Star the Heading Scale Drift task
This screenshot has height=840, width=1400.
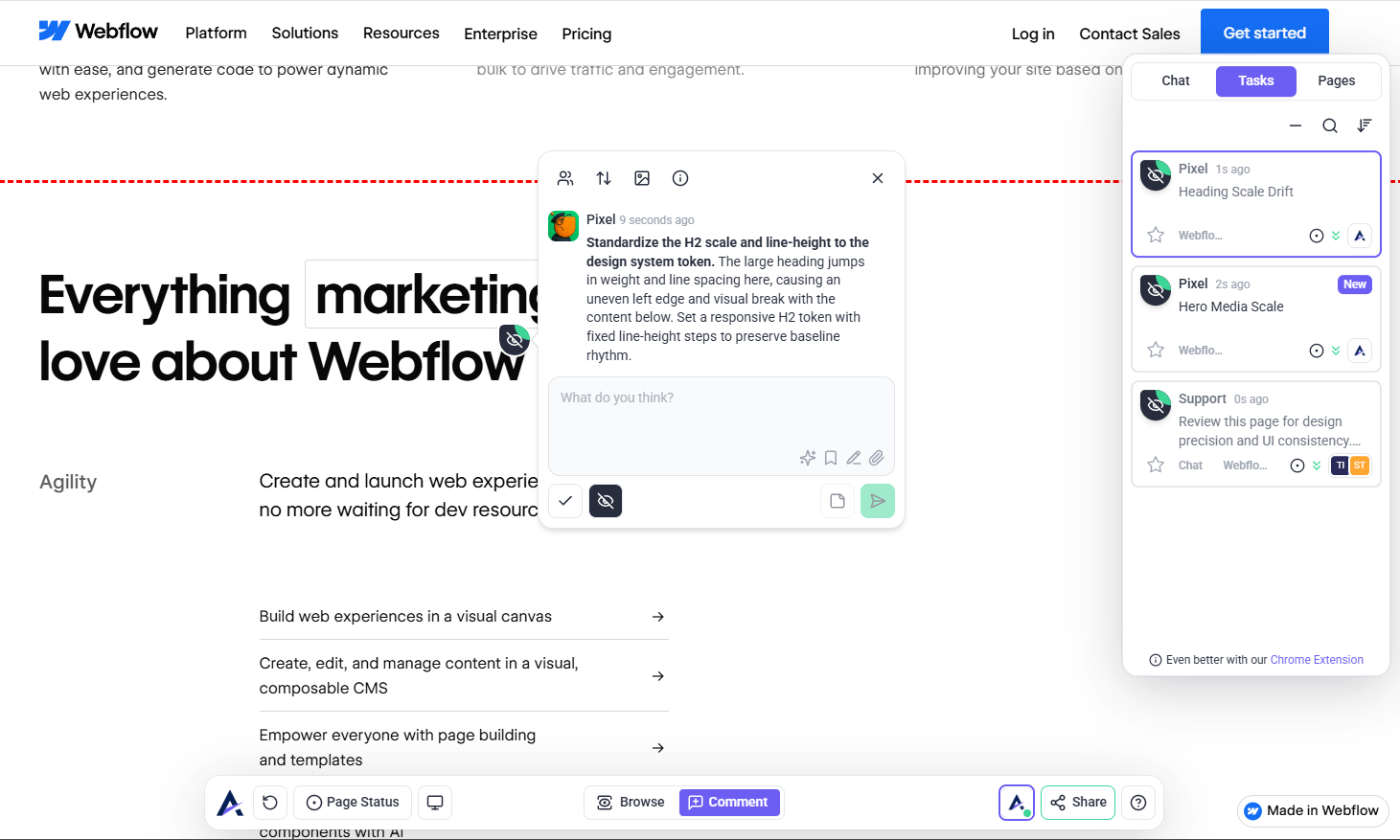tap(1156, 236)
